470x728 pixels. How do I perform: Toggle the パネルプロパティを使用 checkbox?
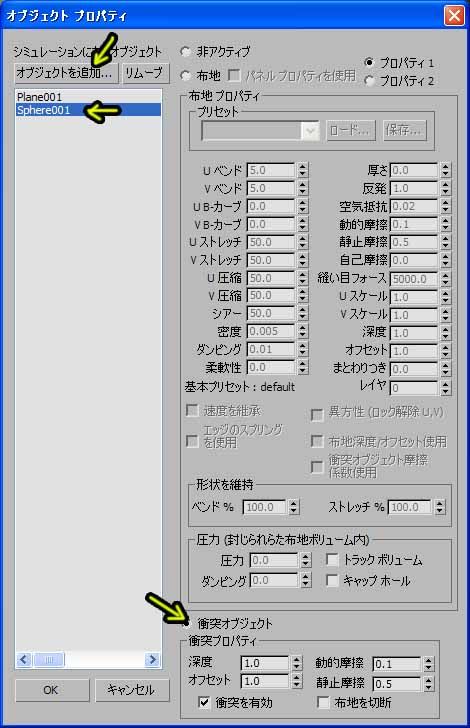234,75
